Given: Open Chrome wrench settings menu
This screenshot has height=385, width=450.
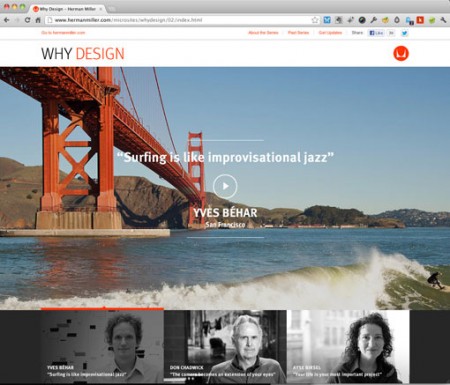Looking at the screenshot, I should (443, 20).
